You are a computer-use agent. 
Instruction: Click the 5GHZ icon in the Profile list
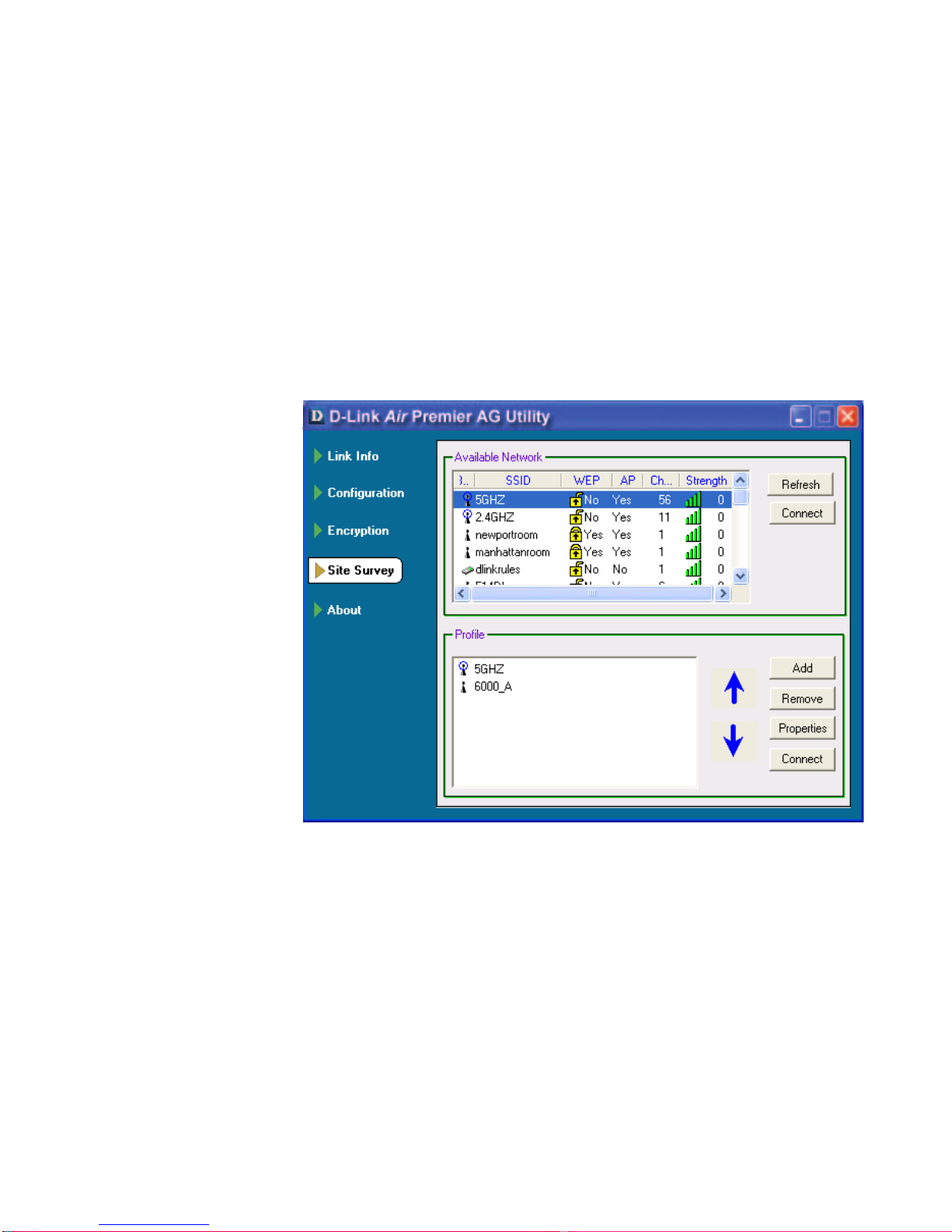coord(464,668)
